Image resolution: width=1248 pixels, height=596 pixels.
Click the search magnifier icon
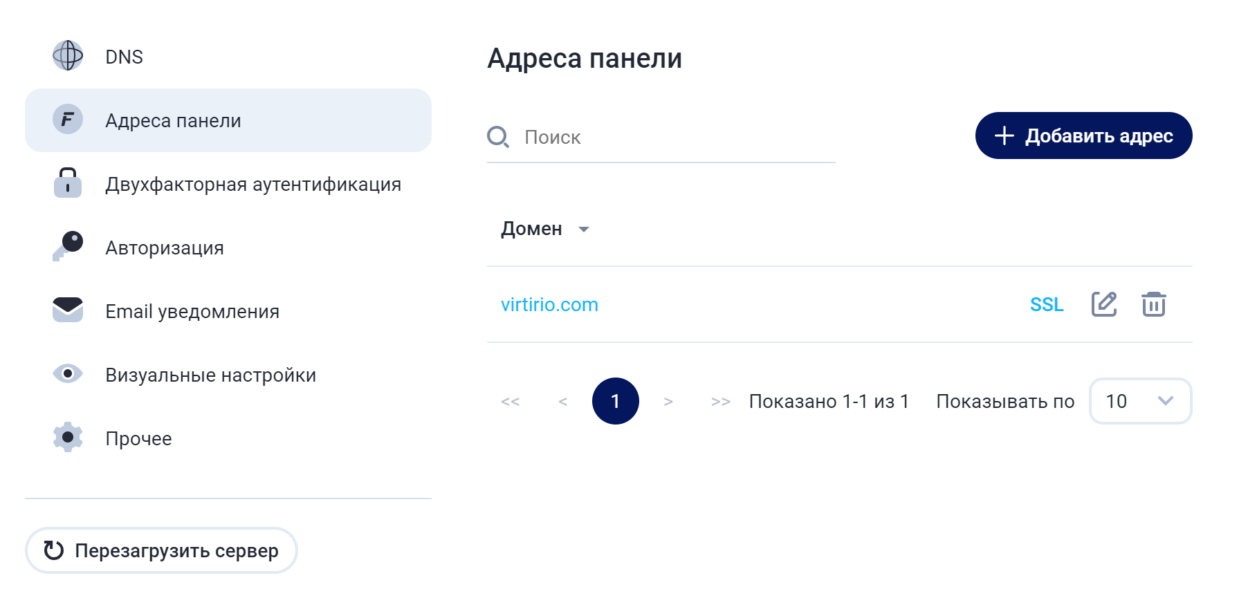pyautogui.click(x=498, y=136)
